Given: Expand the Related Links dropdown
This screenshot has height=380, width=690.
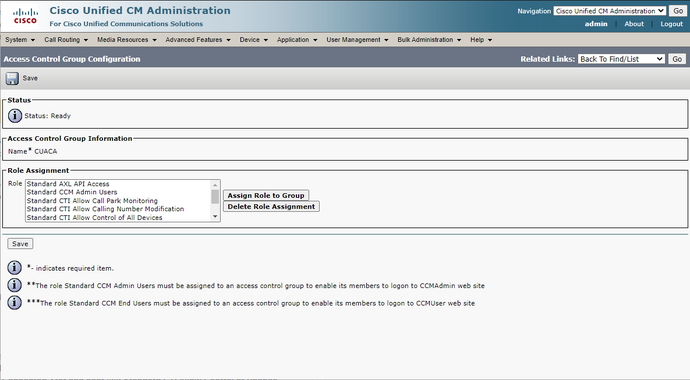Looking at the screenshot, I should tap(621, 59).
